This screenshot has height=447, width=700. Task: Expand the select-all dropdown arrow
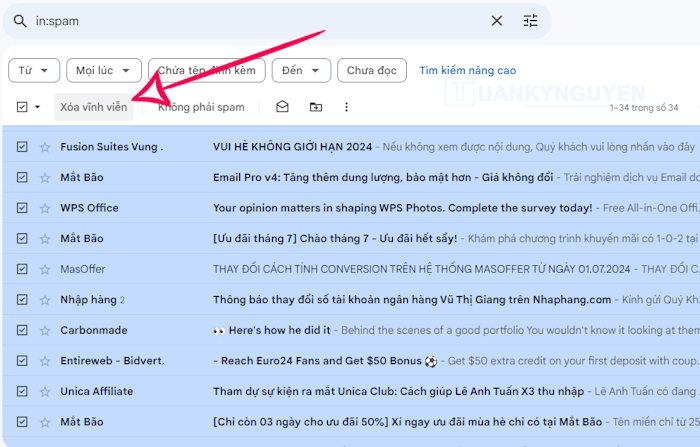[x=38, y=107]
